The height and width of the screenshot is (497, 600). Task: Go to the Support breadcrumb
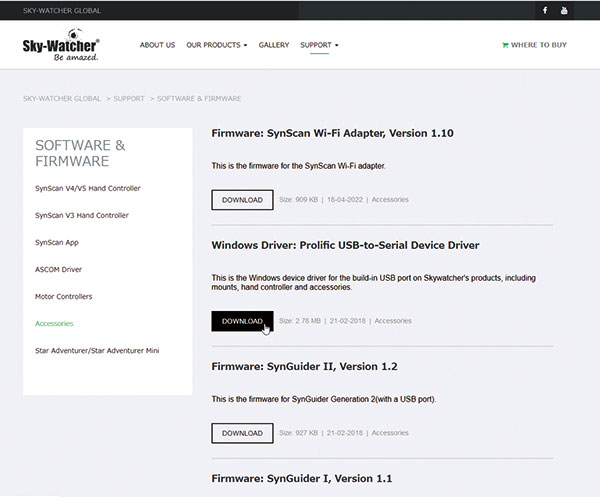click(x=129, y=99)
